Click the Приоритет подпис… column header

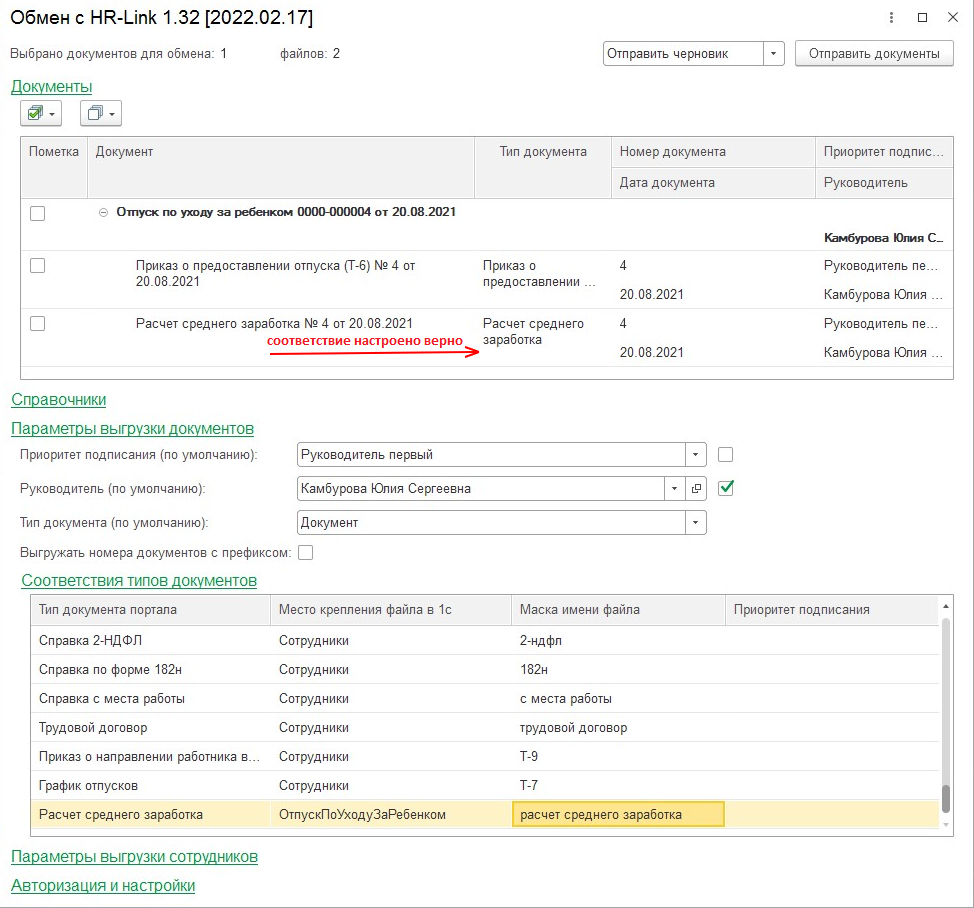click(x=884, y=152)
